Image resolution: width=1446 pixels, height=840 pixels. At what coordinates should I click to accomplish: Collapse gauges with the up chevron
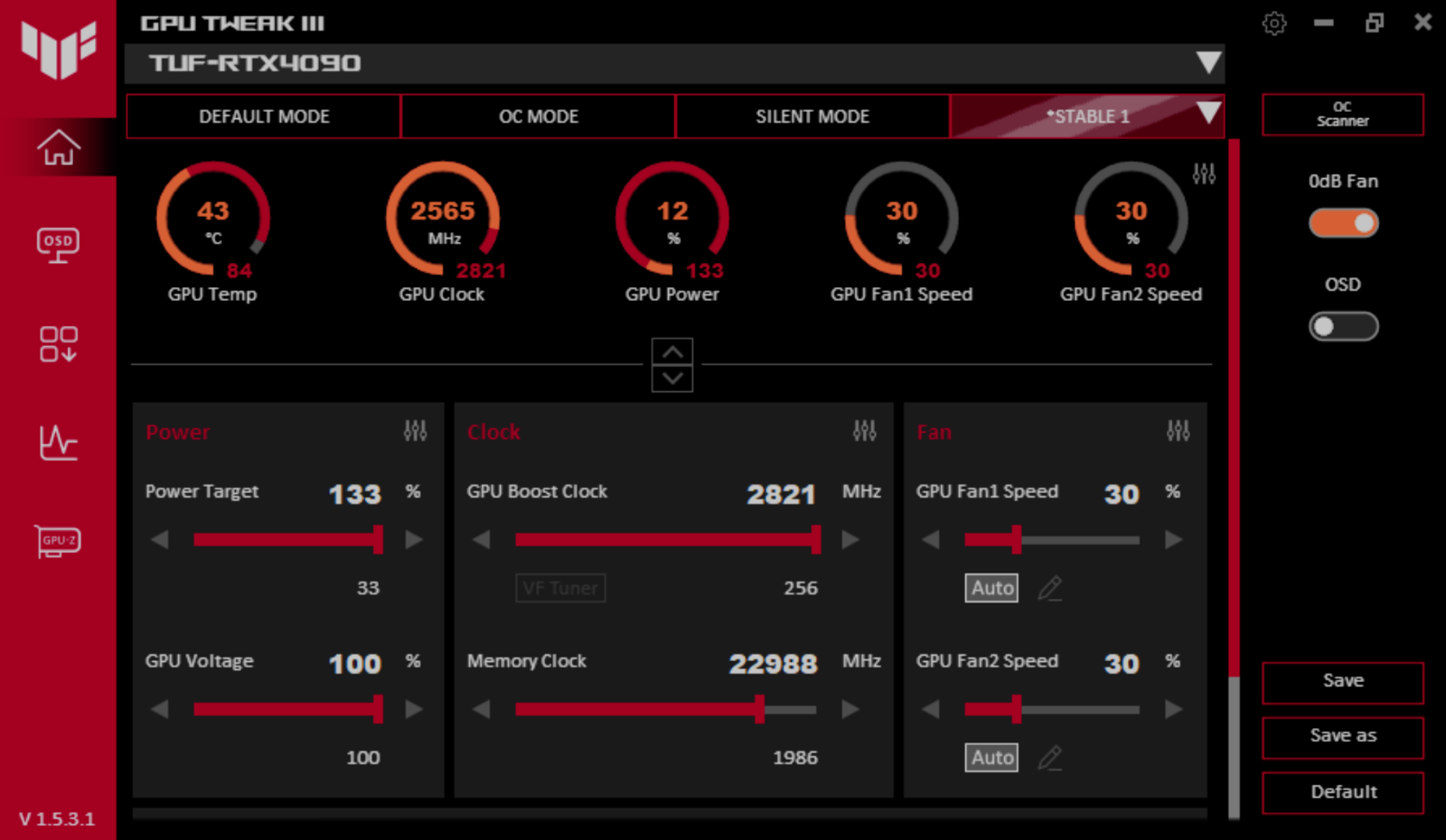tap(672, 350)
